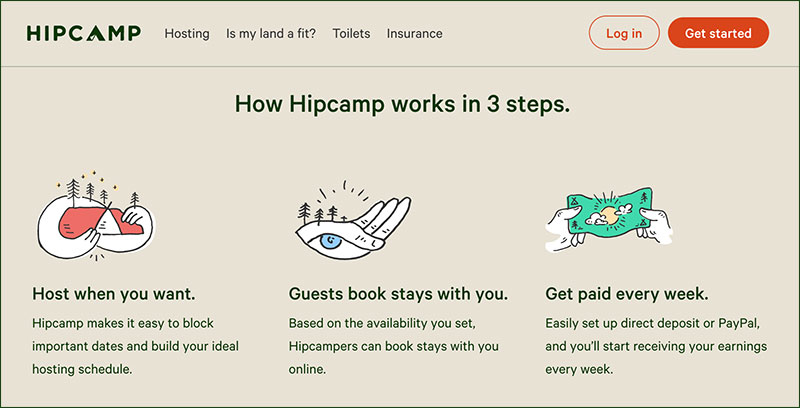Click the Hipcamp logo
The height and width of the screenshot is (408, 800).
coord(84,34)
